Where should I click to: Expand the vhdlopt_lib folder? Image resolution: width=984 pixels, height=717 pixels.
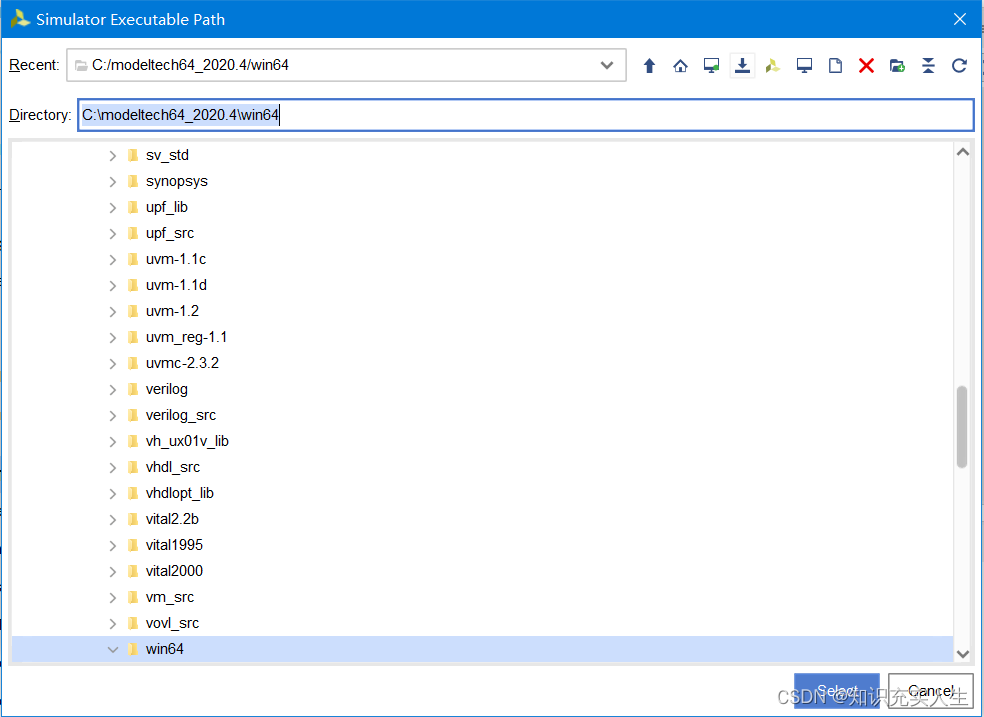tap(112, 494)
